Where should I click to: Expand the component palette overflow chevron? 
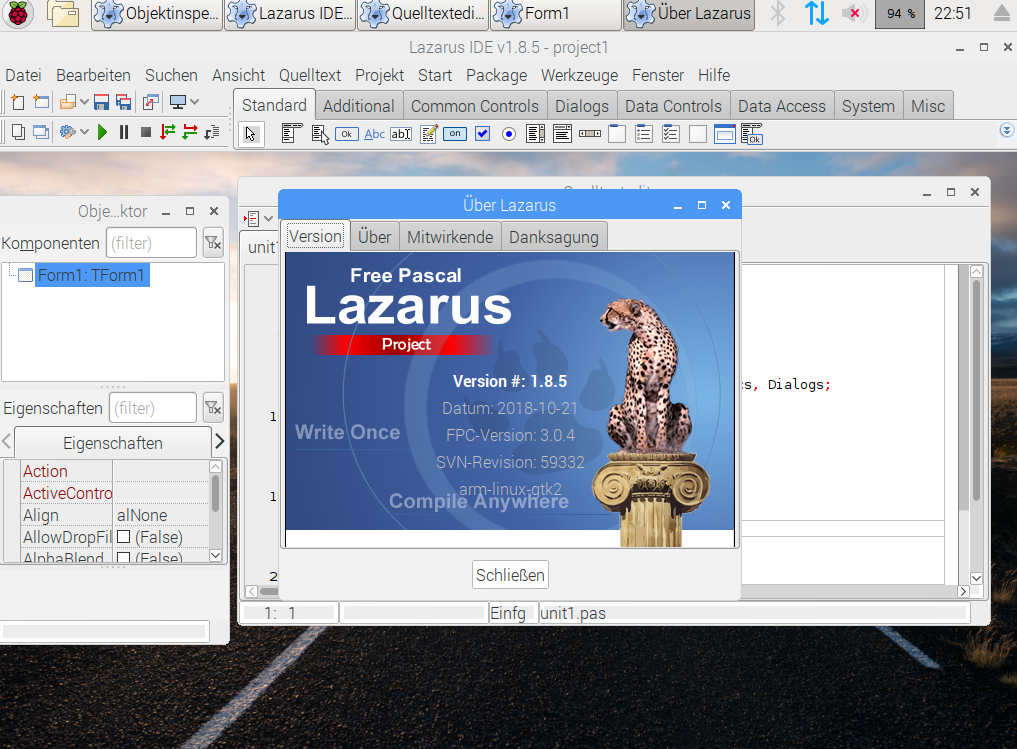[1007, 130]
